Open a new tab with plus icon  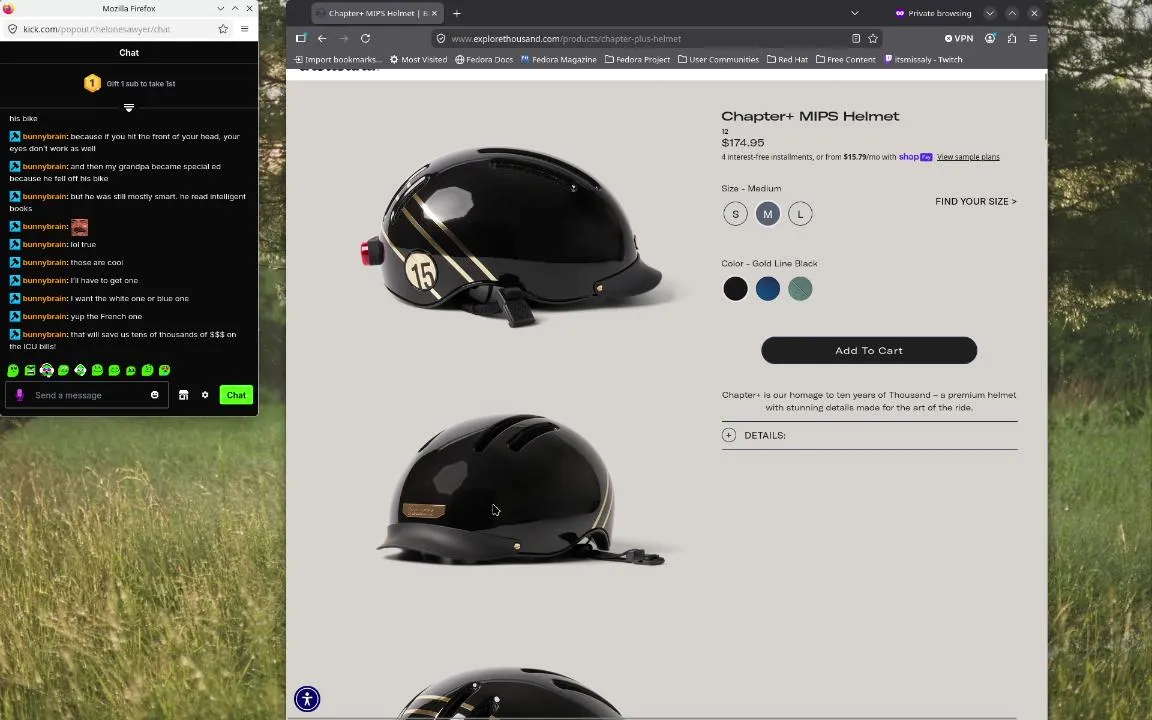click(457, 13)
